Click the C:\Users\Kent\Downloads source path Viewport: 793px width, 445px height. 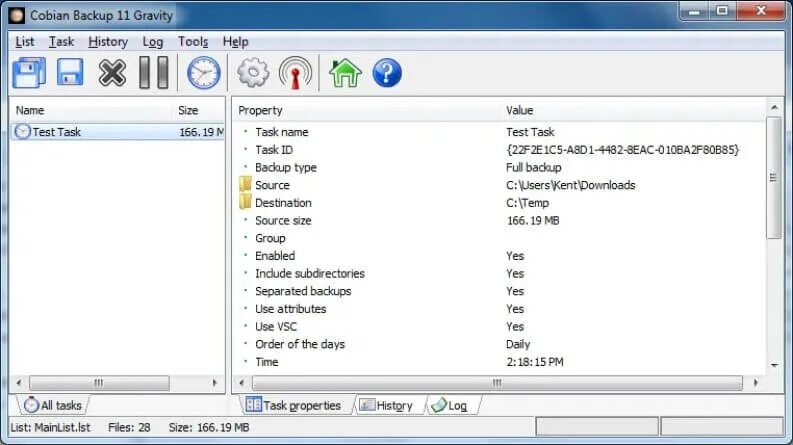point(570,185)
